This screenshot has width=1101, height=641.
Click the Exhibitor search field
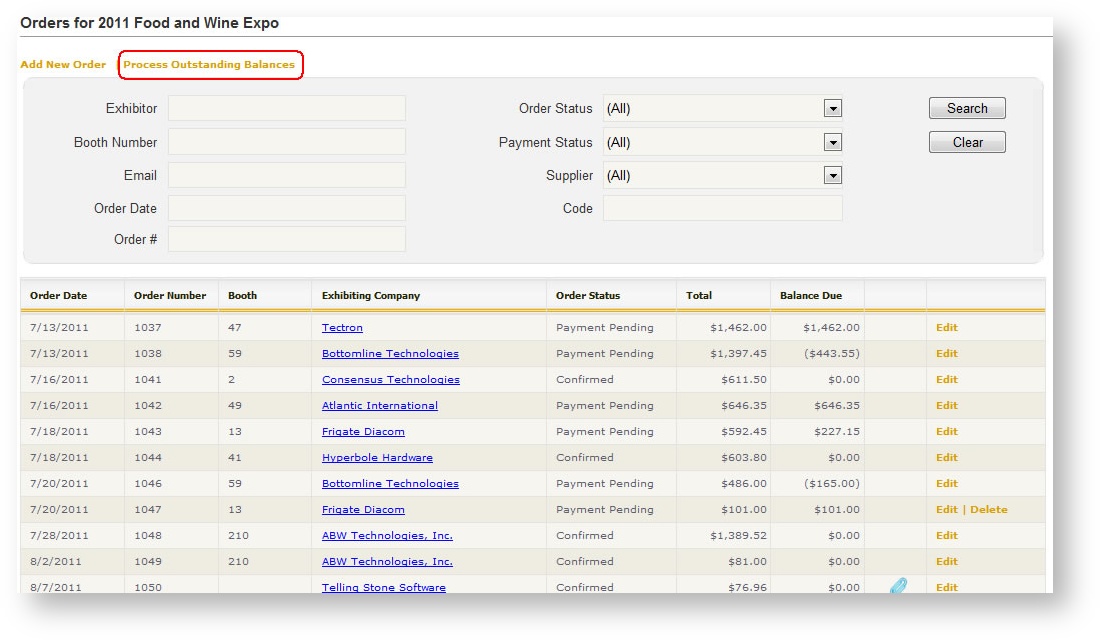pos(287,107)
